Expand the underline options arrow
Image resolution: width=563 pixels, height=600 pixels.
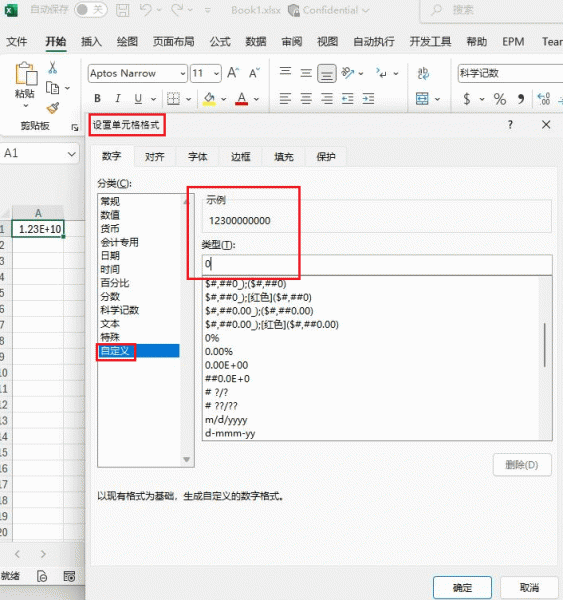153,99
